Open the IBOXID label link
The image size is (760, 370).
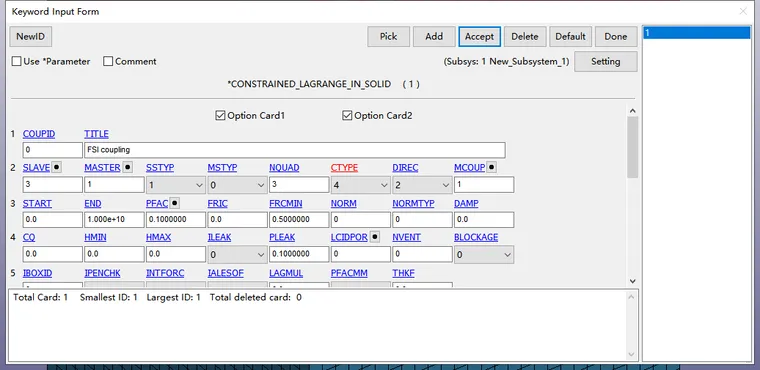click(x=37, y=273)
